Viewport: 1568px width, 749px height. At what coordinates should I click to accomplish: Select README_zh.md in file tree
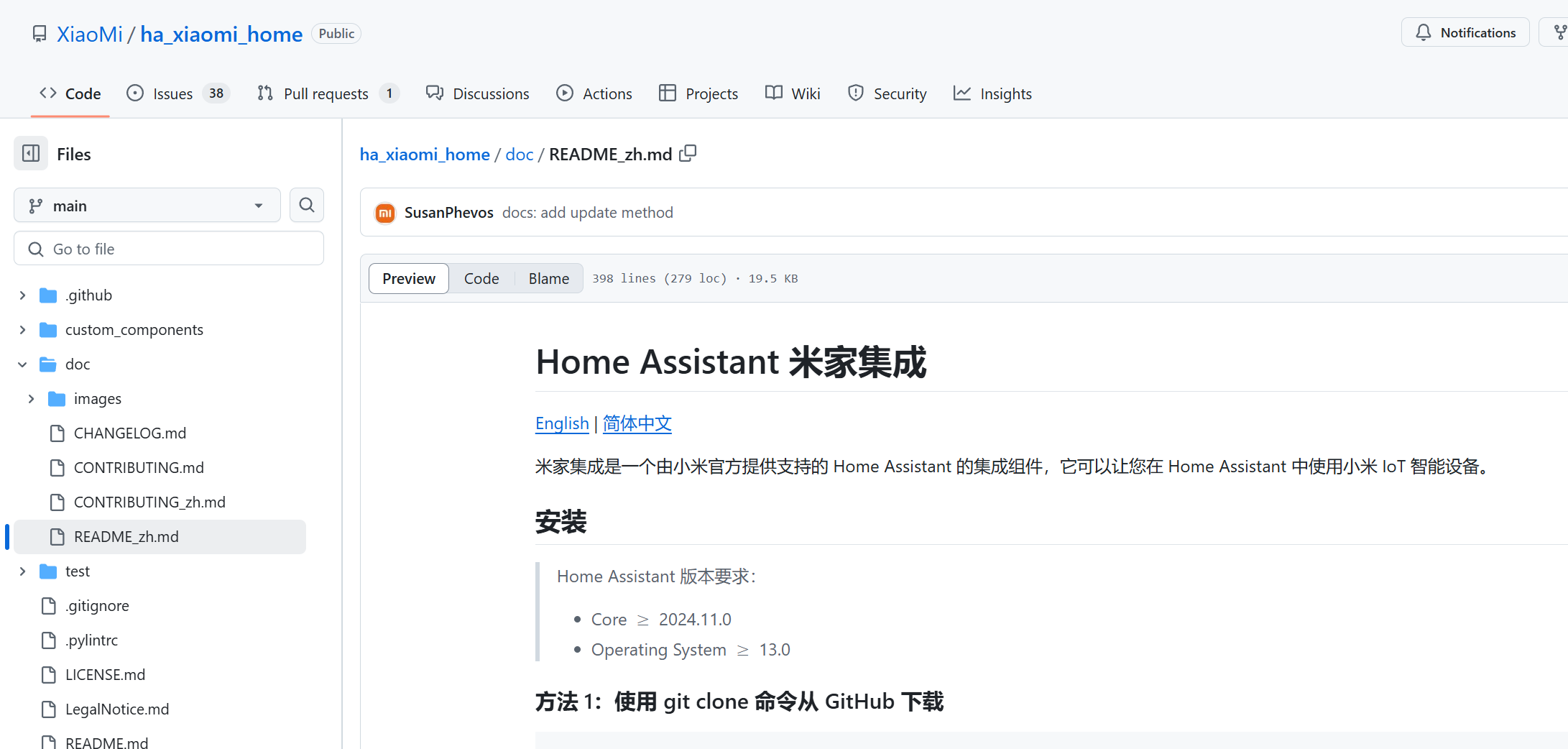(160, 537)
